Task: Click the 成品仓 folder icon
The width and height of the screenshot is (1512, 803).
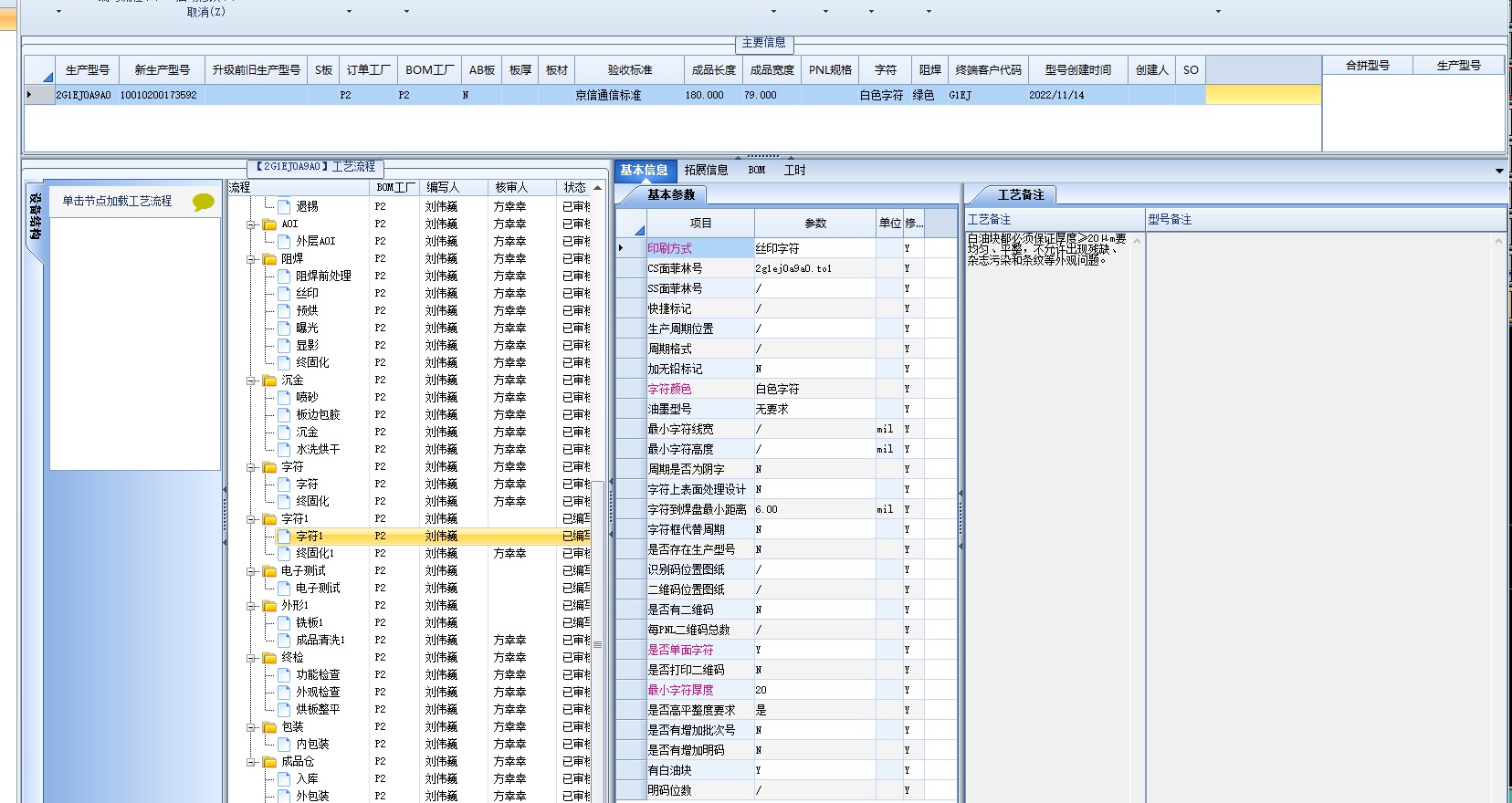Action: point(270,761)
